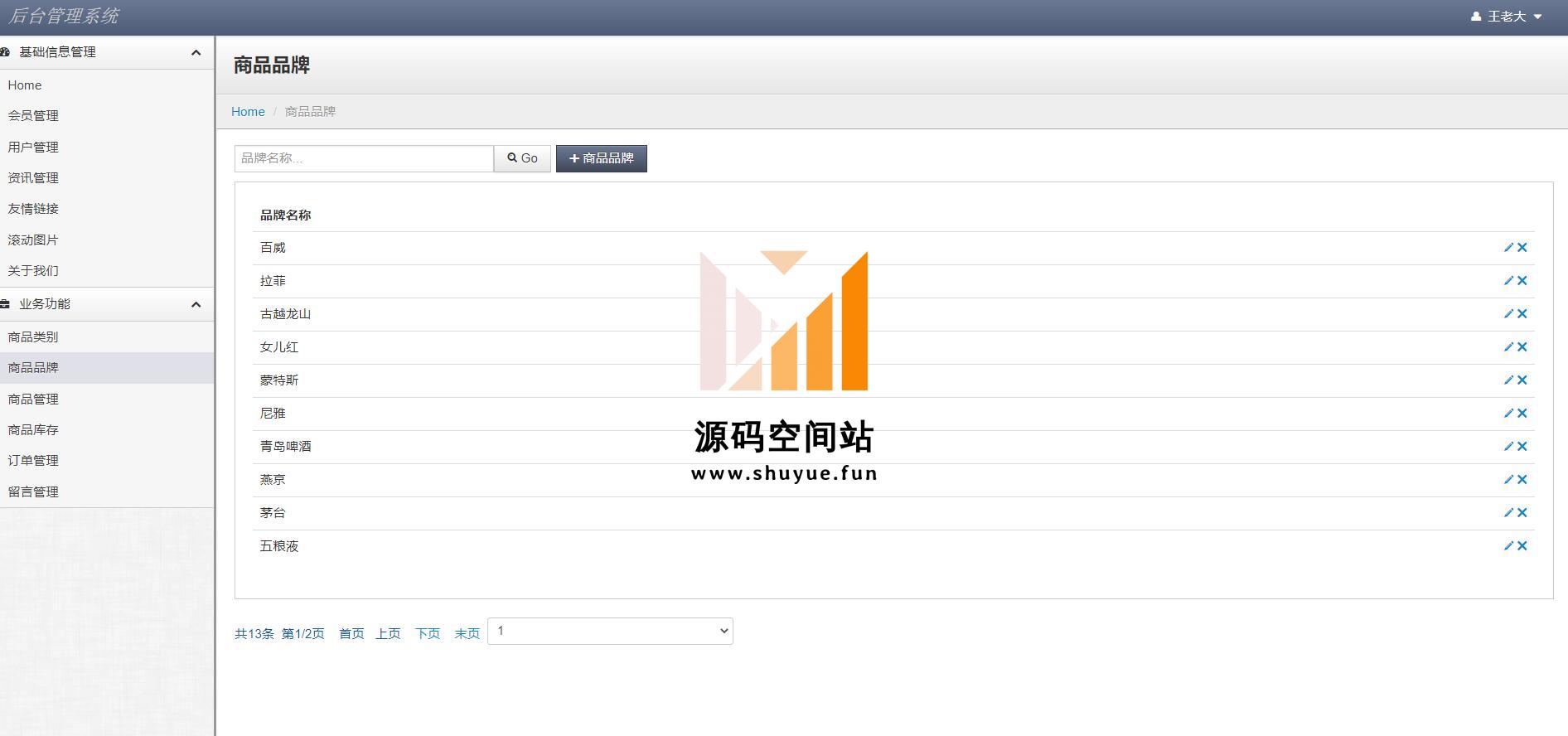
Task: Delete the 百威 brand with X icon
Action: [x=1522, y=248]
